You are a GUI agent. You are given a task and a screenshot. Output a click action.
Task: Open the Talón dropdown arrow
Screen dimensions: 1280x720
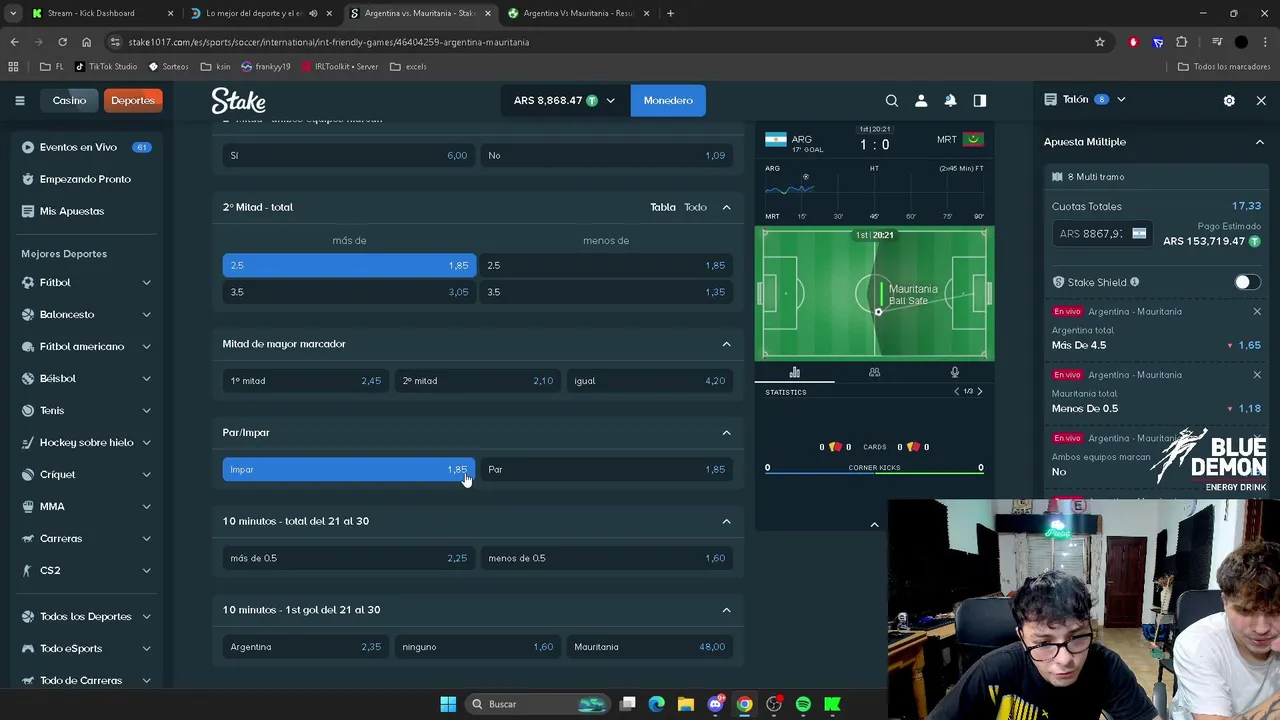click(x=1121, y=100)
